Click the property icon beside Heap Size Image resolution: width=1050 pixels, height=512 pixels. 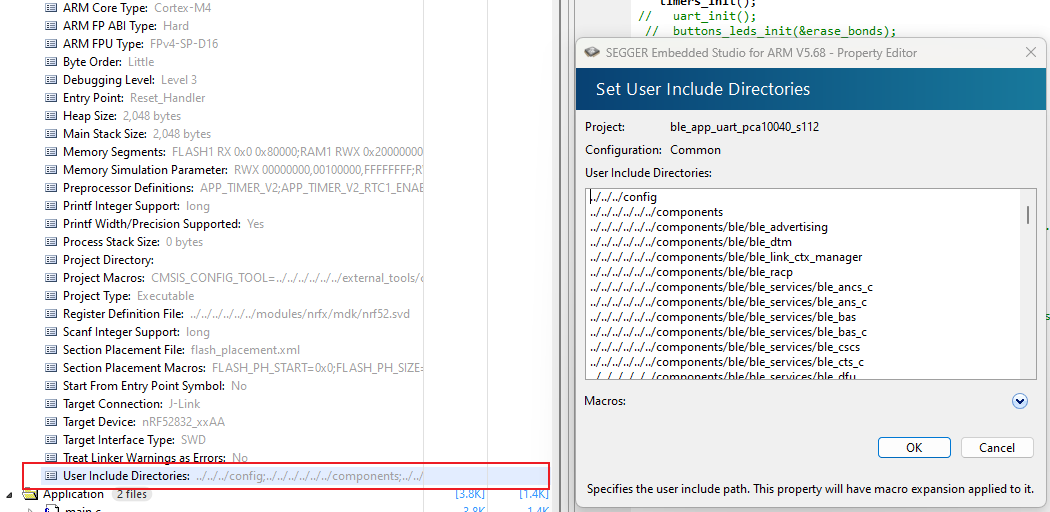(x=50, y=116)
